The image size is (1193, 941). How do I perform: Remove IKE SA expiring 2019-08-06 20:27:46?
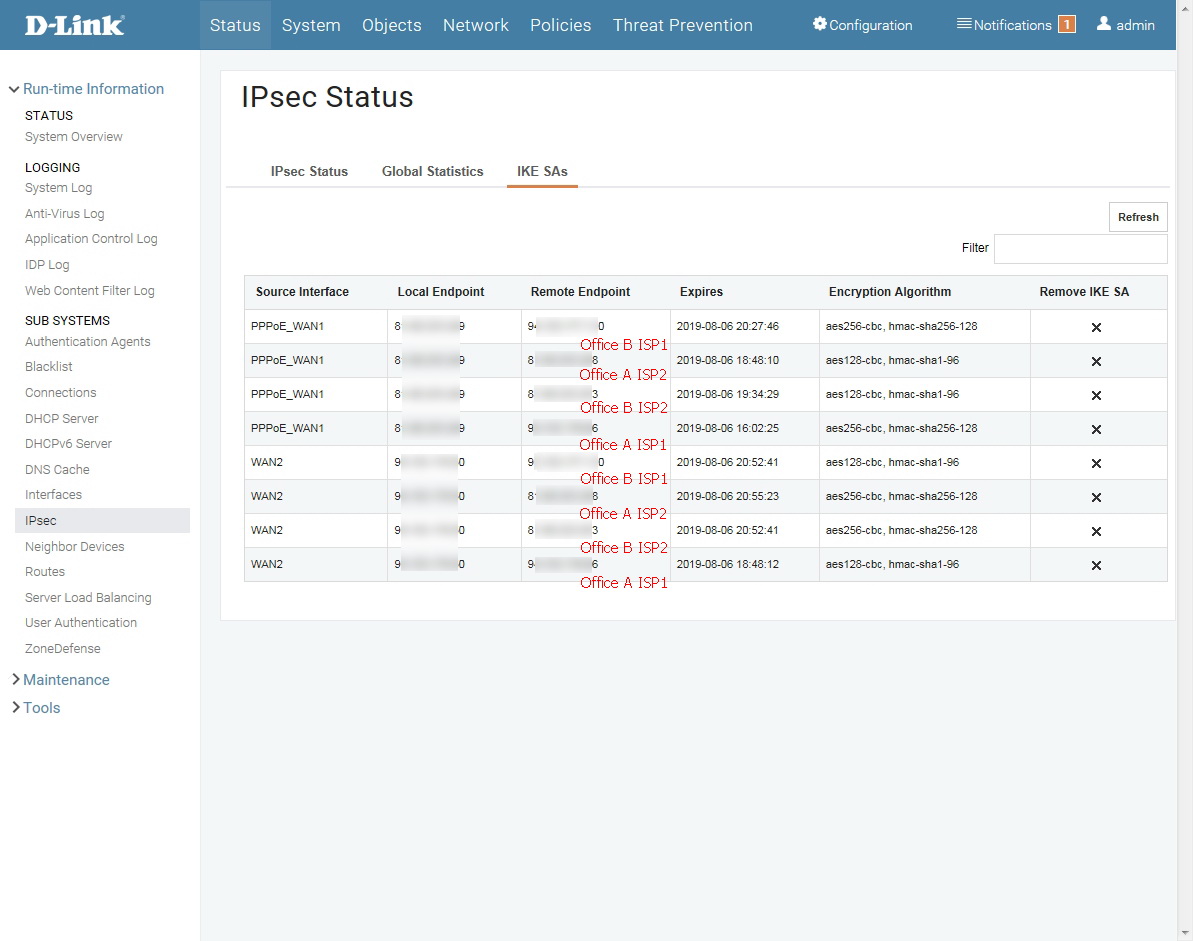coord(1096,327)
